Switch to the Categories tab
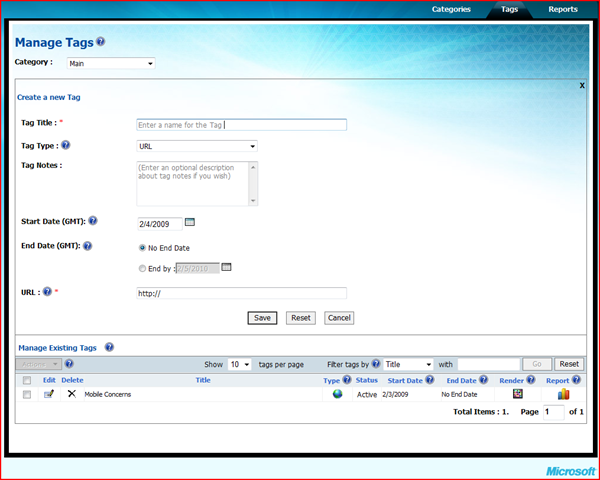The width and height of the screenshot is (600, 480). coord(451,9)
